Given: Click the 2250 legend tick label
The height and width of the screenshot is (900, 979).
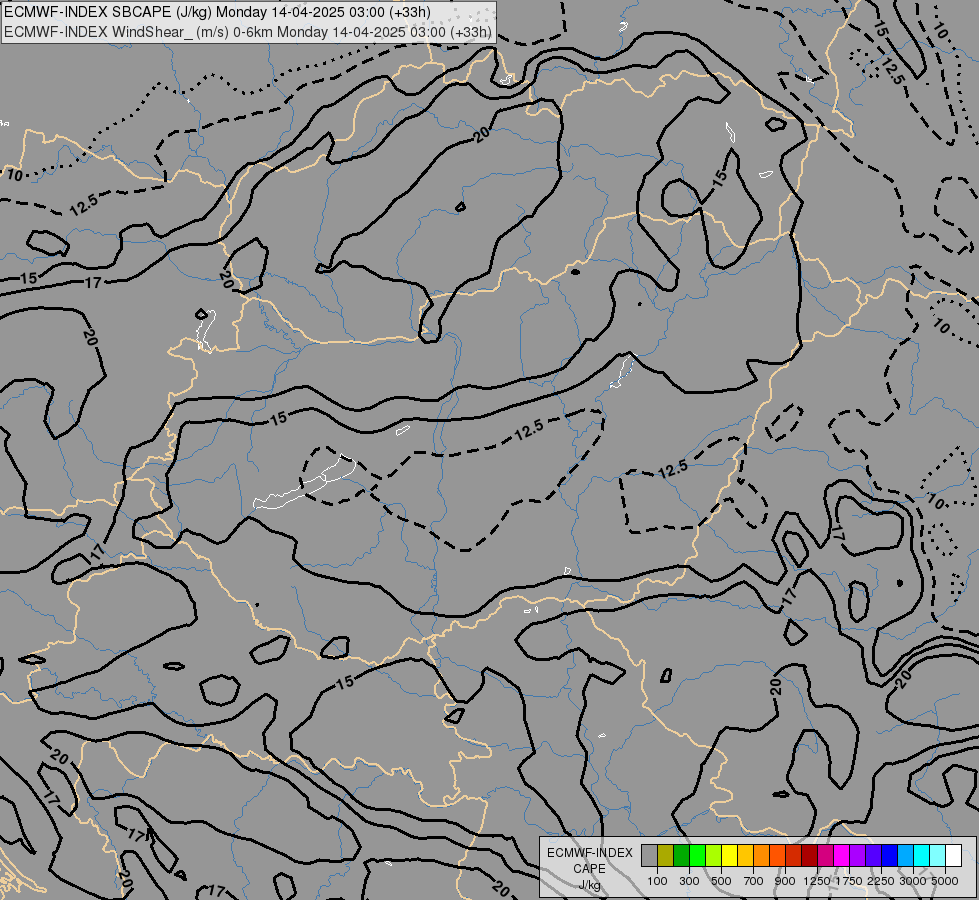Looking at the screenshot, I should (x=881, y=881).
